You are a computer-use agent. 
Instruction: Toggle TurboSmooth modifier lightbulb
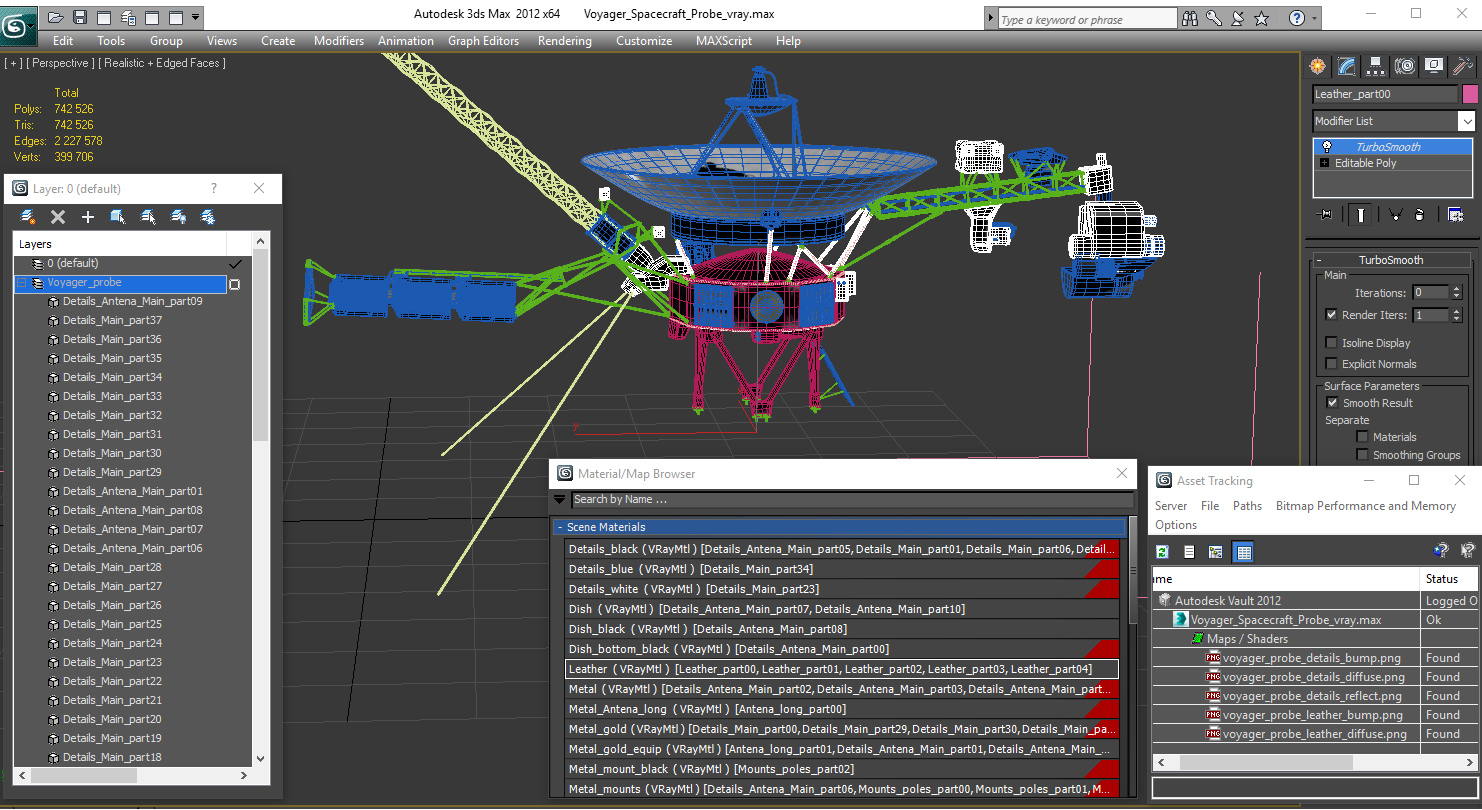tap(1327, 147)
